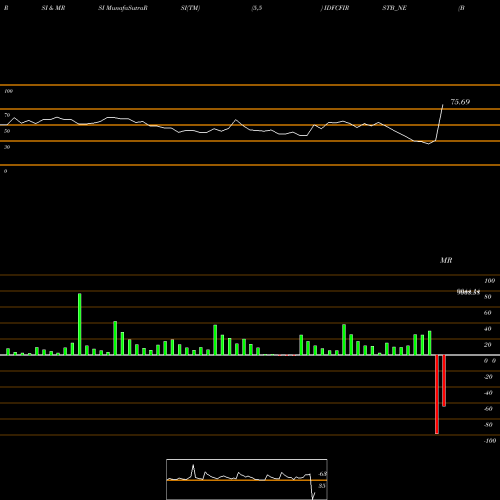Select the longest red MR bar reaching -100
The height and width of the screenshot is (500, 500).
tap(437, 394)
